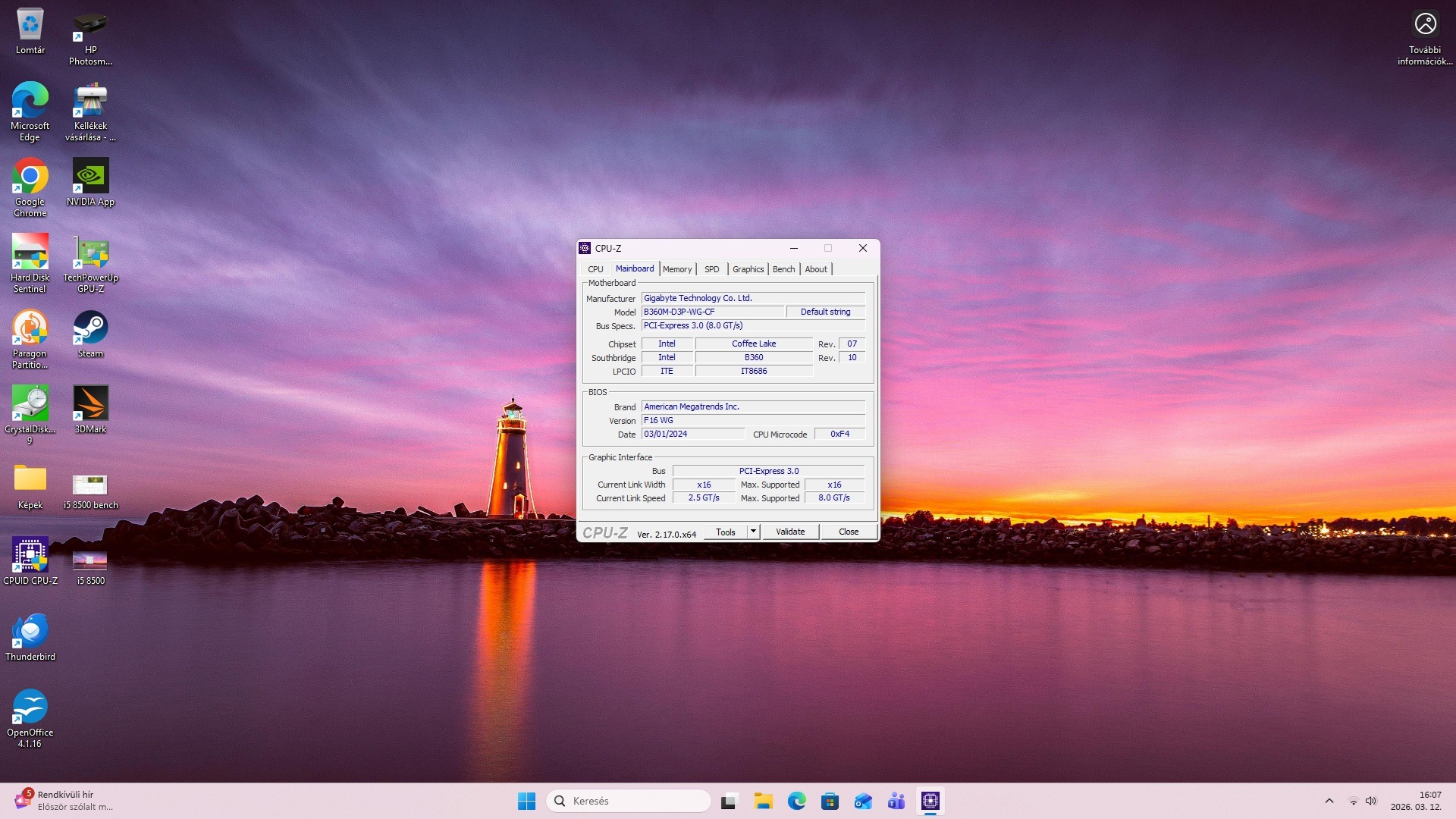Switch to the Memory tab
The image size is (1456, 819).
pyautogui.click(x=676, y=269)
